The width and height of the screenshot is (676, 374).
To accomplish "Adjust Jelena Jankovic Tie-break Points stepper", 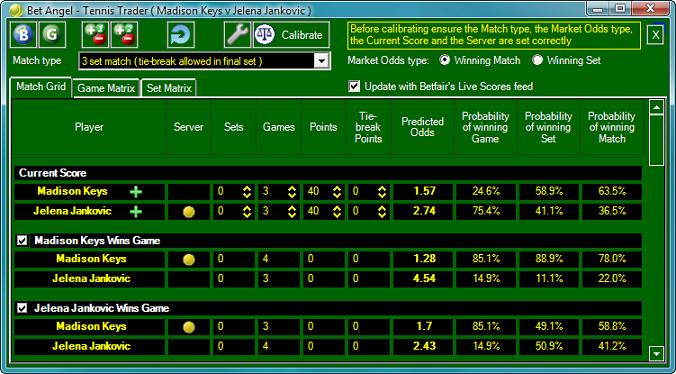I will point(382,212).
